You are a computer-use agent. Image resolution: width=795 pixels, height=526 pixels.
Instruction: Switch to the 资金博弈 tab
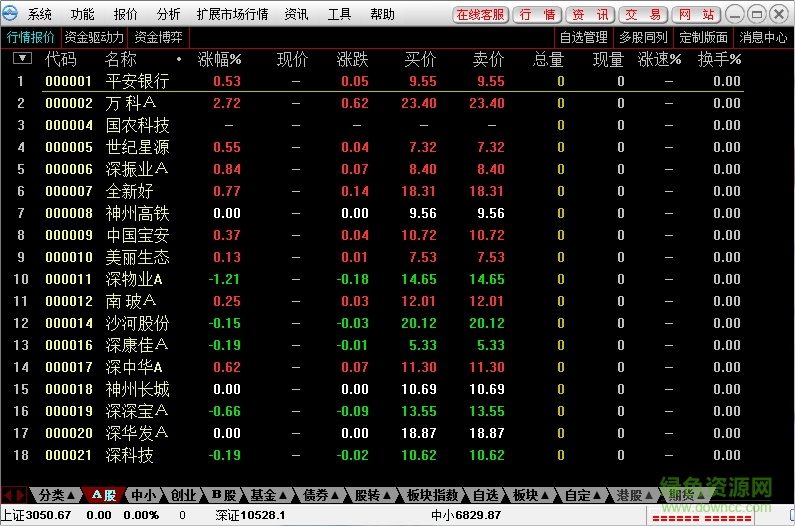(159, 37)
